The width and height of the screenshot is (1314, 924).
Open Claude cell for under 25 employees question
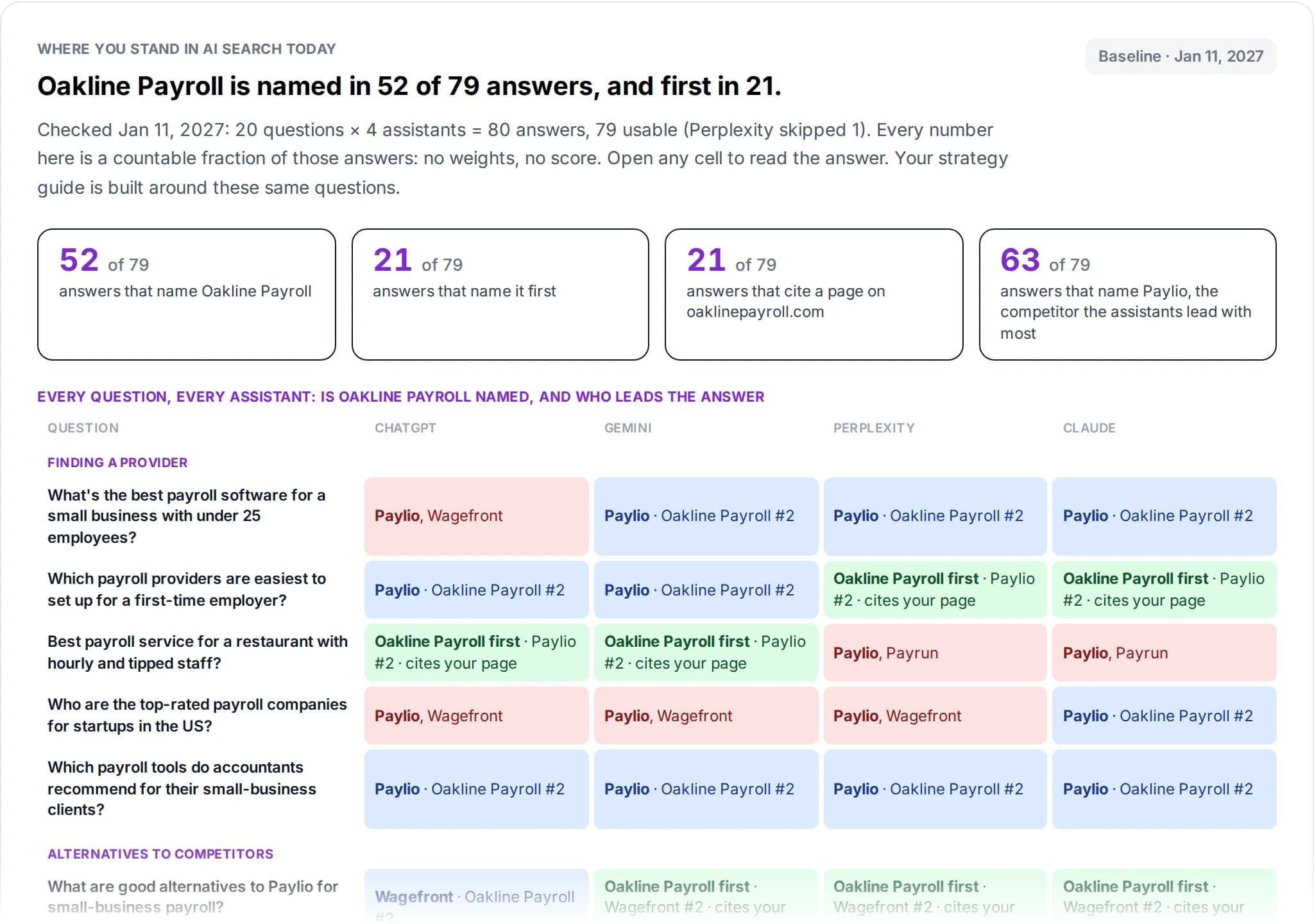coord(1165,517)
